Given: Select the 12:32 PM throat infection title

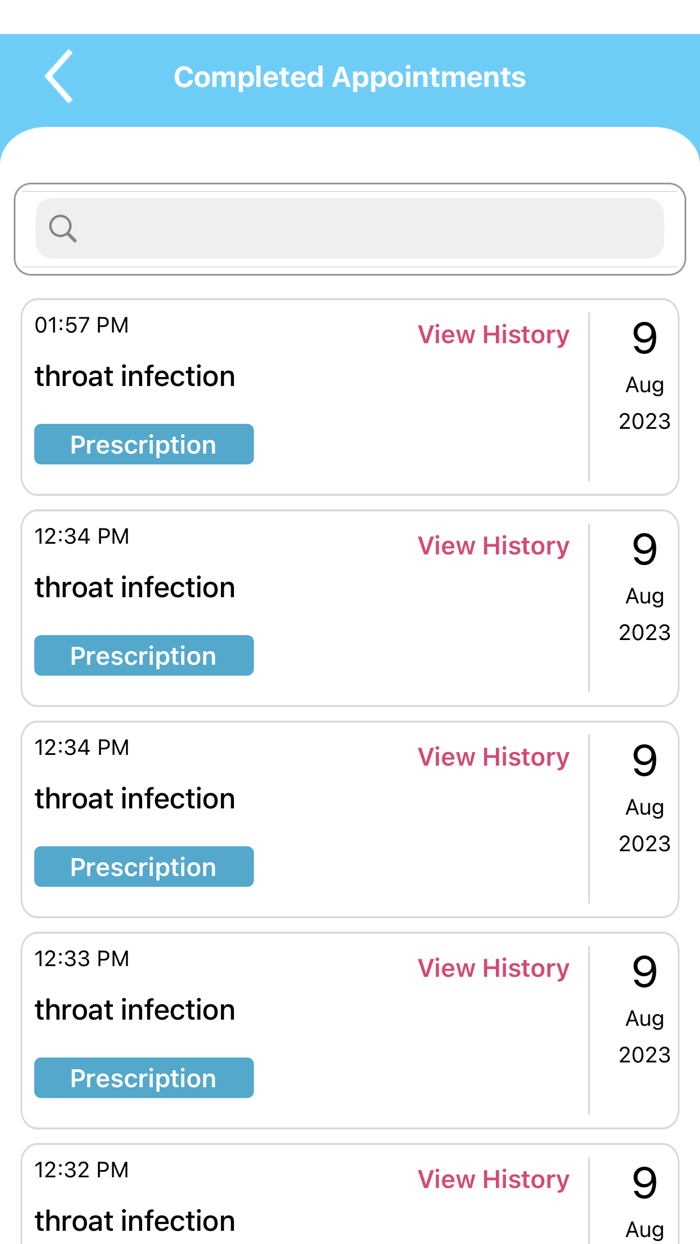Looking at the screenshot, I should click(135, 1221).
